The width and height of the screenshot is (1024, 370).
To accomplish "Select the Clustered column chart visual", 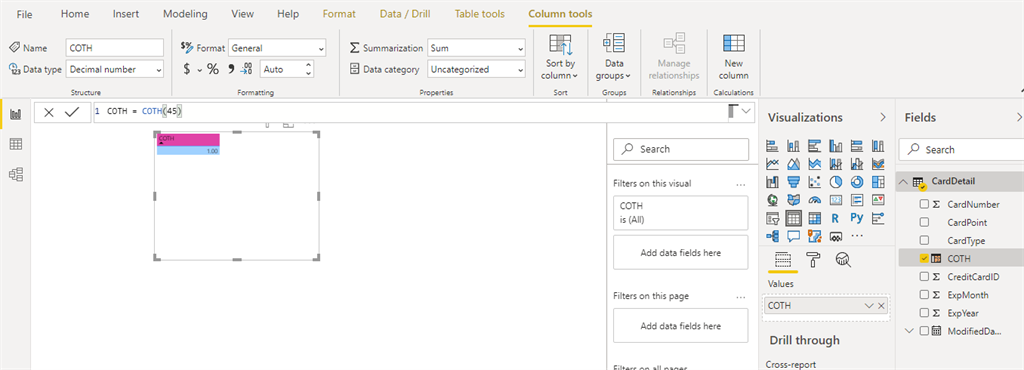I will coord(835,145).
